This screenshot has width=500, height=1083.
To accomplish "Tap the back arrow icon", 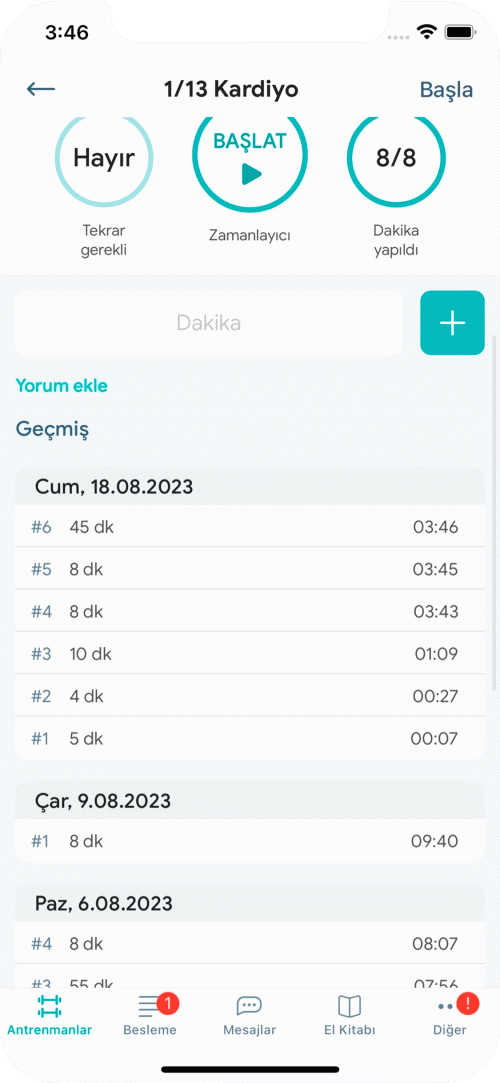I will [x=41, y=89].
